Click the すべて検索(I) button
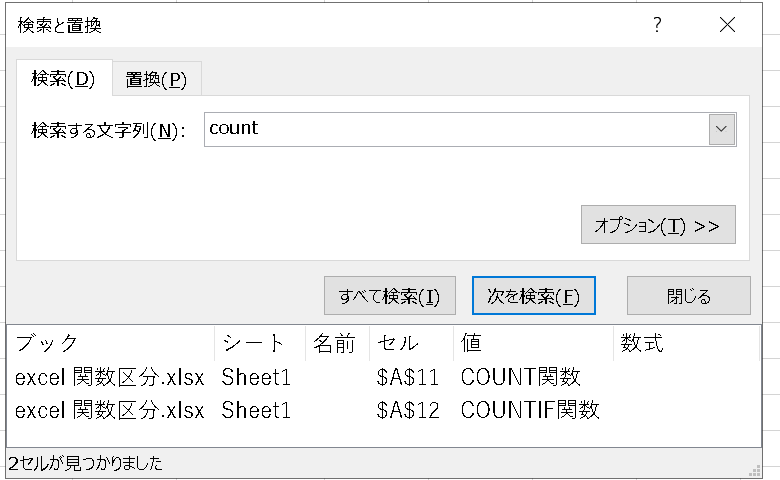This screenshot has height=480, width=780. [390, 296]
